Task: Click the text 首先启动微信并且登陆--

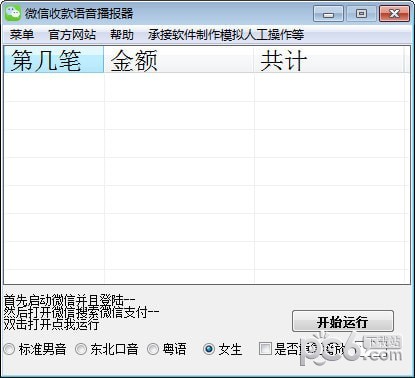Action: pyautogui.click(x=69, y=301)
